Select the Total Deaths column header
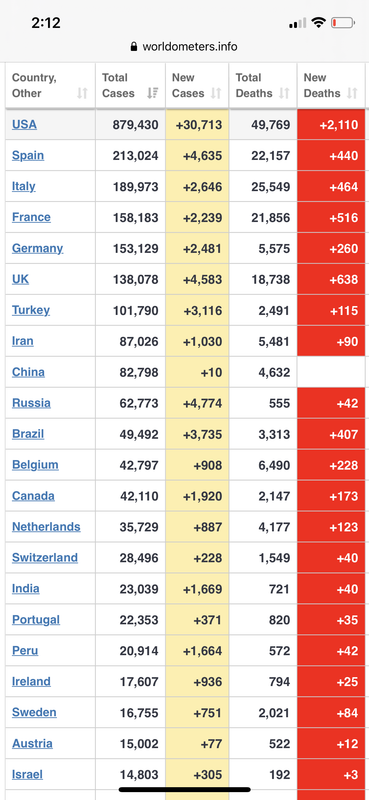Viewport: 369px width, 800px height. click(x=263, y=85)
